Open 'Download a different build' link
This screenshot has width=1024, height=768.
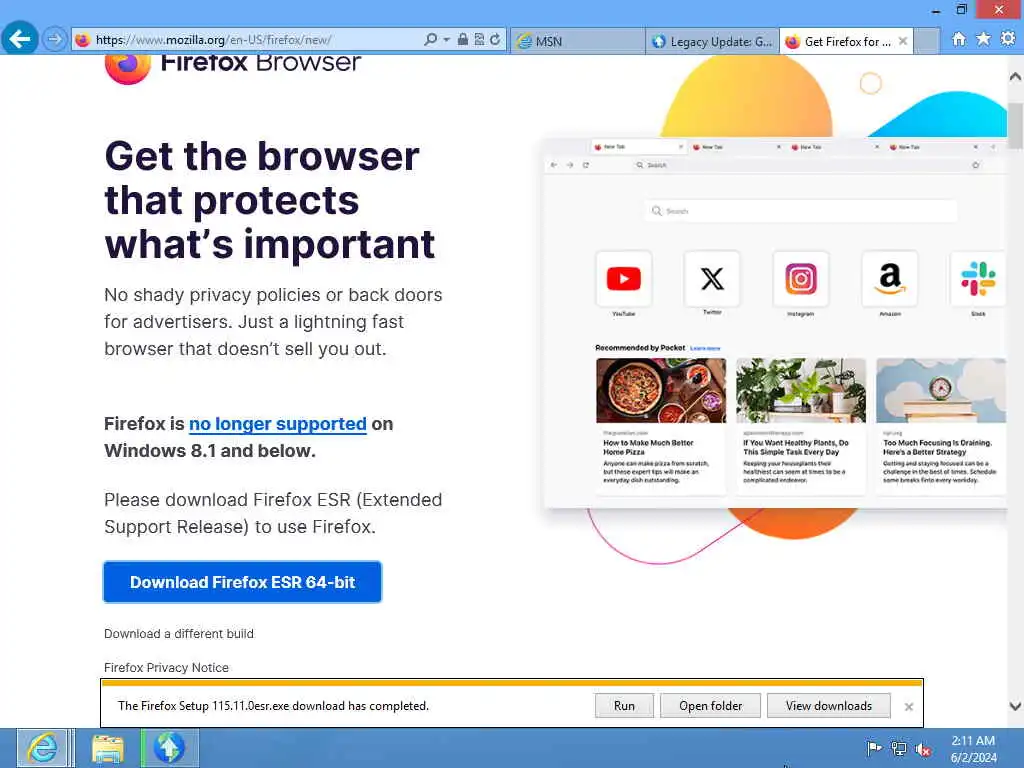(179, 633)
